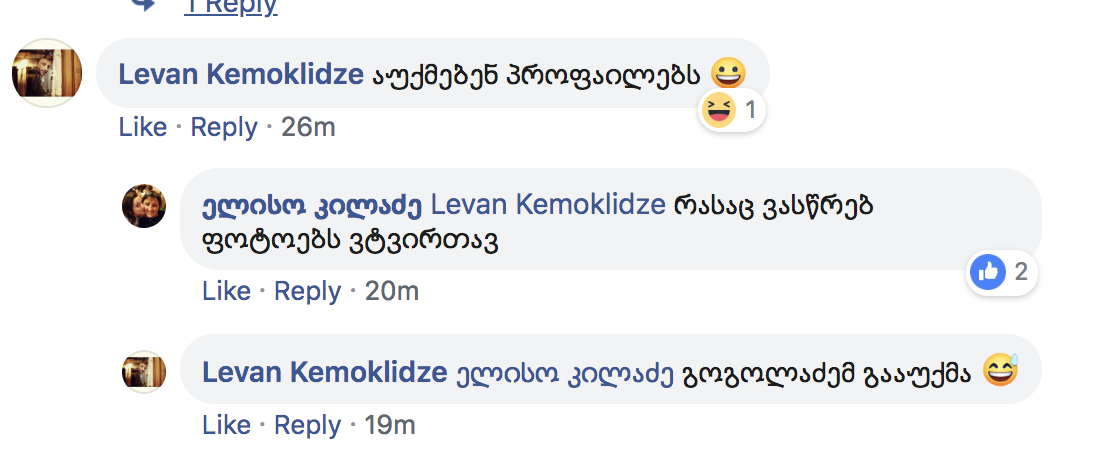Open the 26m timestamp link
Screen dimensions: 1108x464
(308, 128)
